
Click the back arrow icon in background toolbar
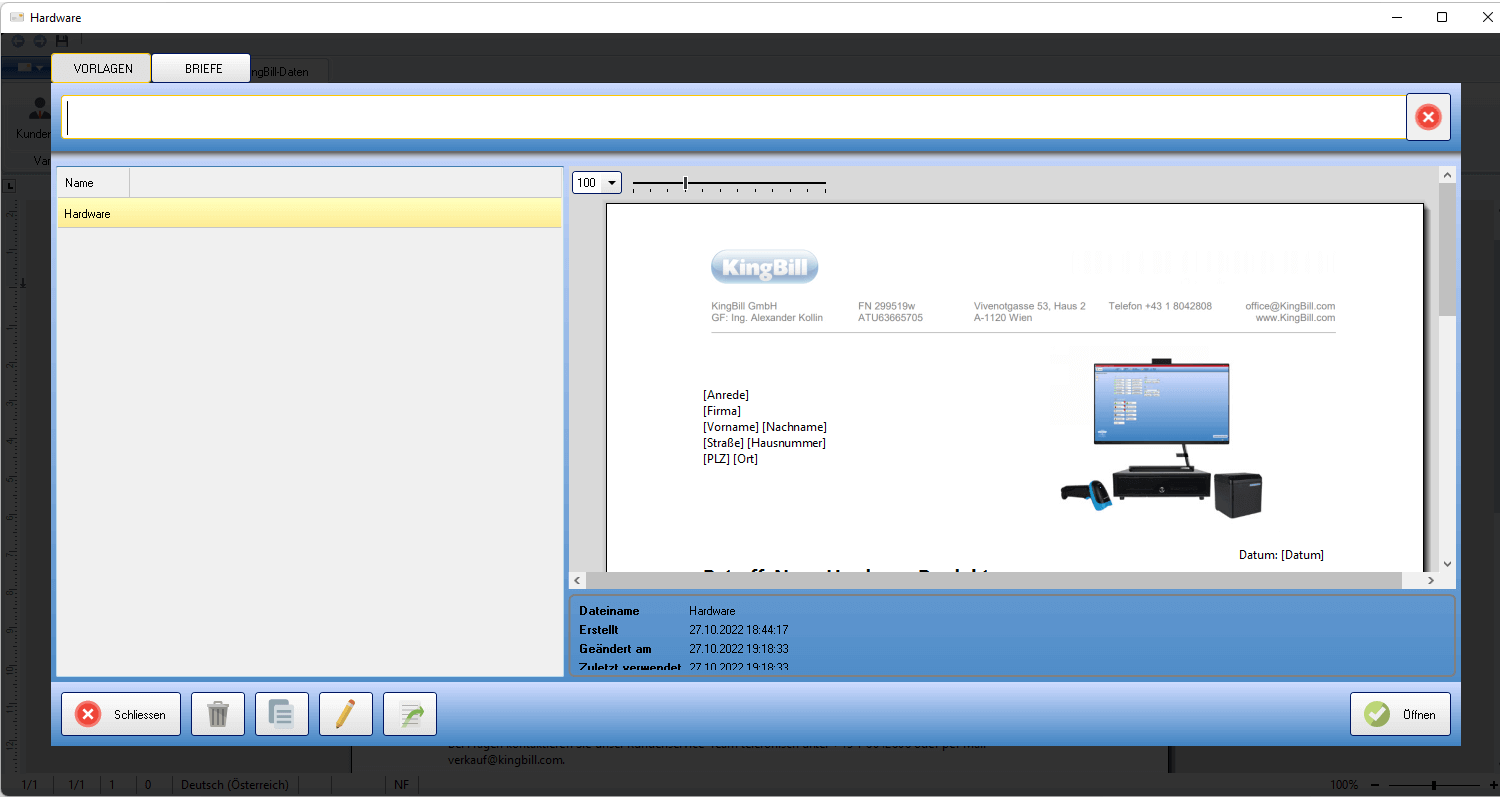[x=17, y=41]
